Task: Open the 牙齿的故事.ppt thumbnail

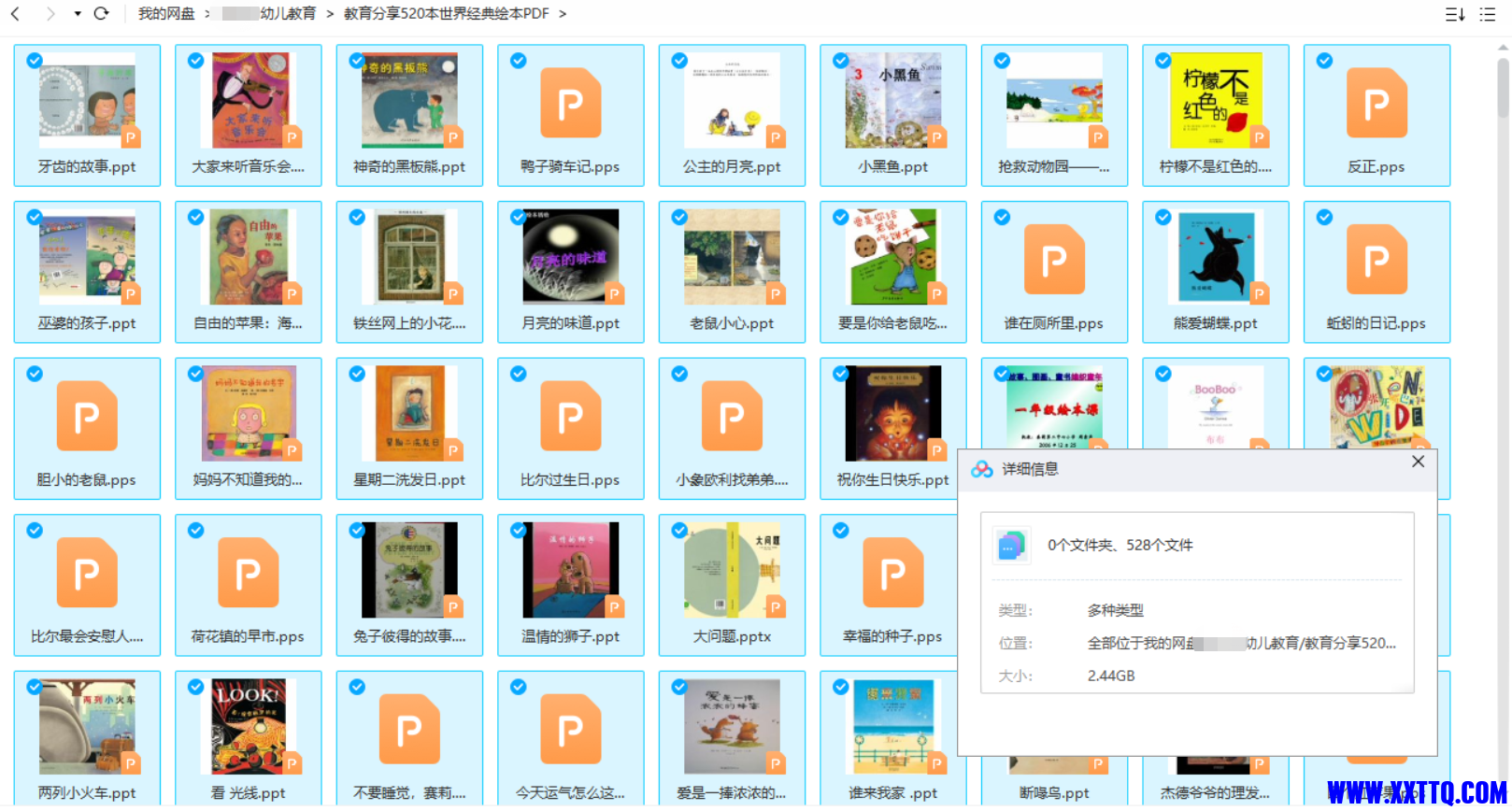Action: coord(87,100)
